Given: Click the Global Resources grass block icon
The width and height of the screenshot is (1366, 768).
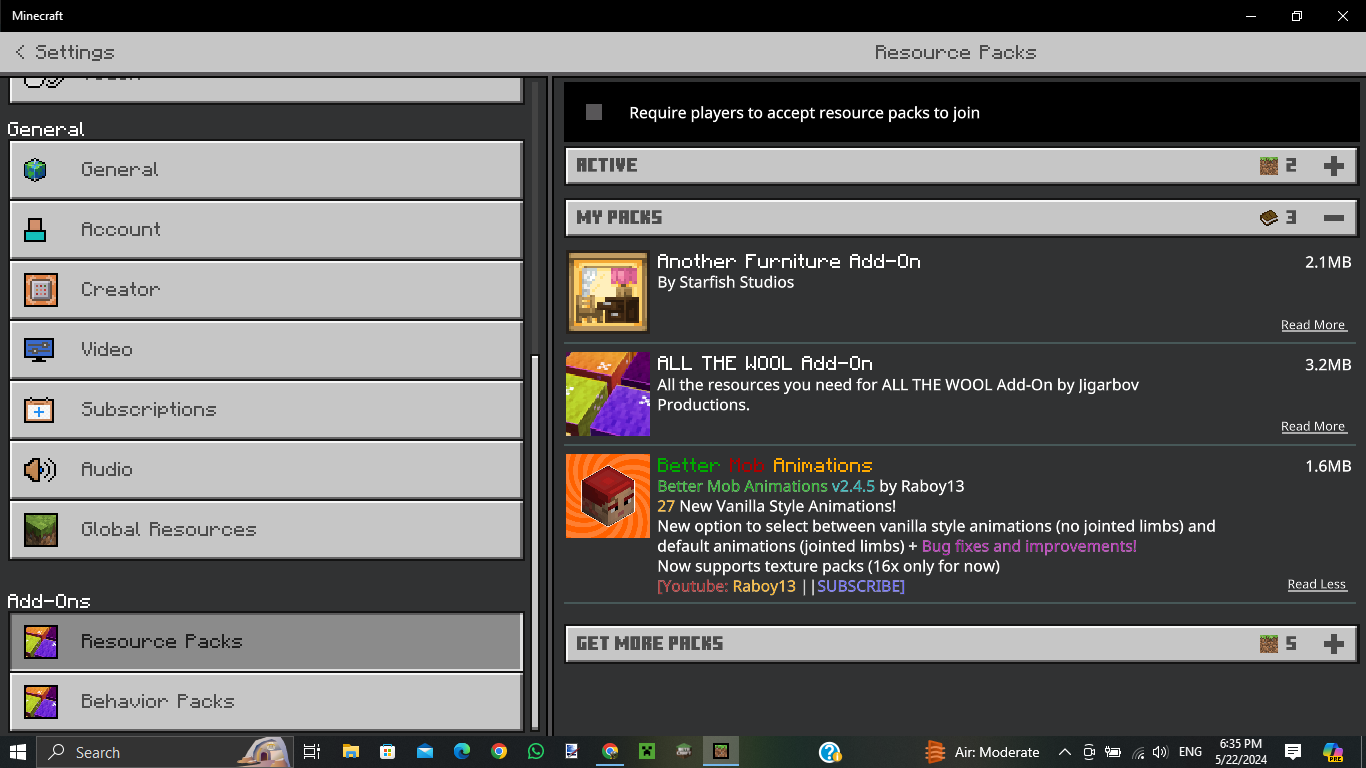Looking at the screenshot, I should (x=41, y=530).
